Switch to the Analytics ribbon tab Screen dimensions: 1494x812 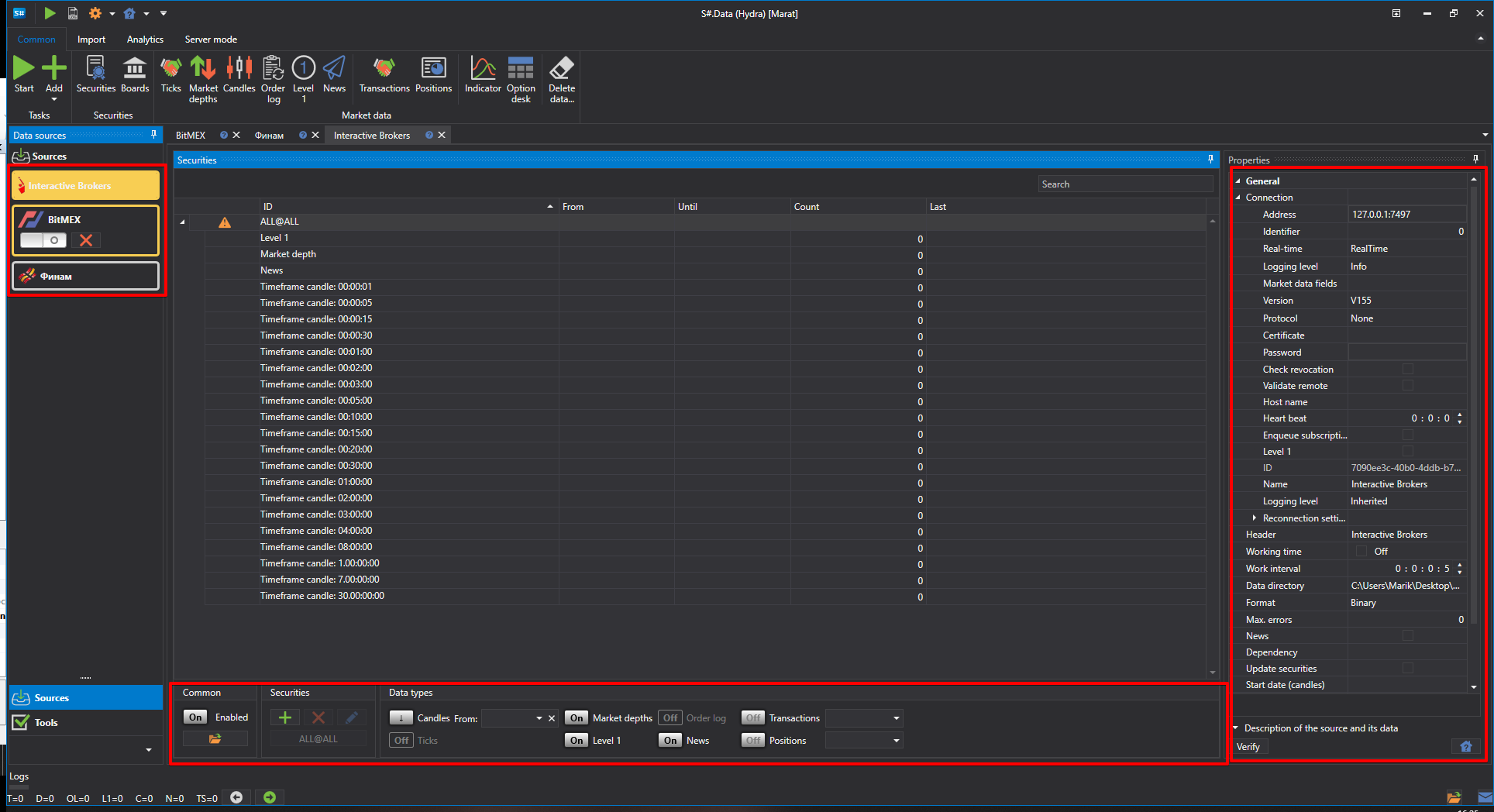coord(145,40)
